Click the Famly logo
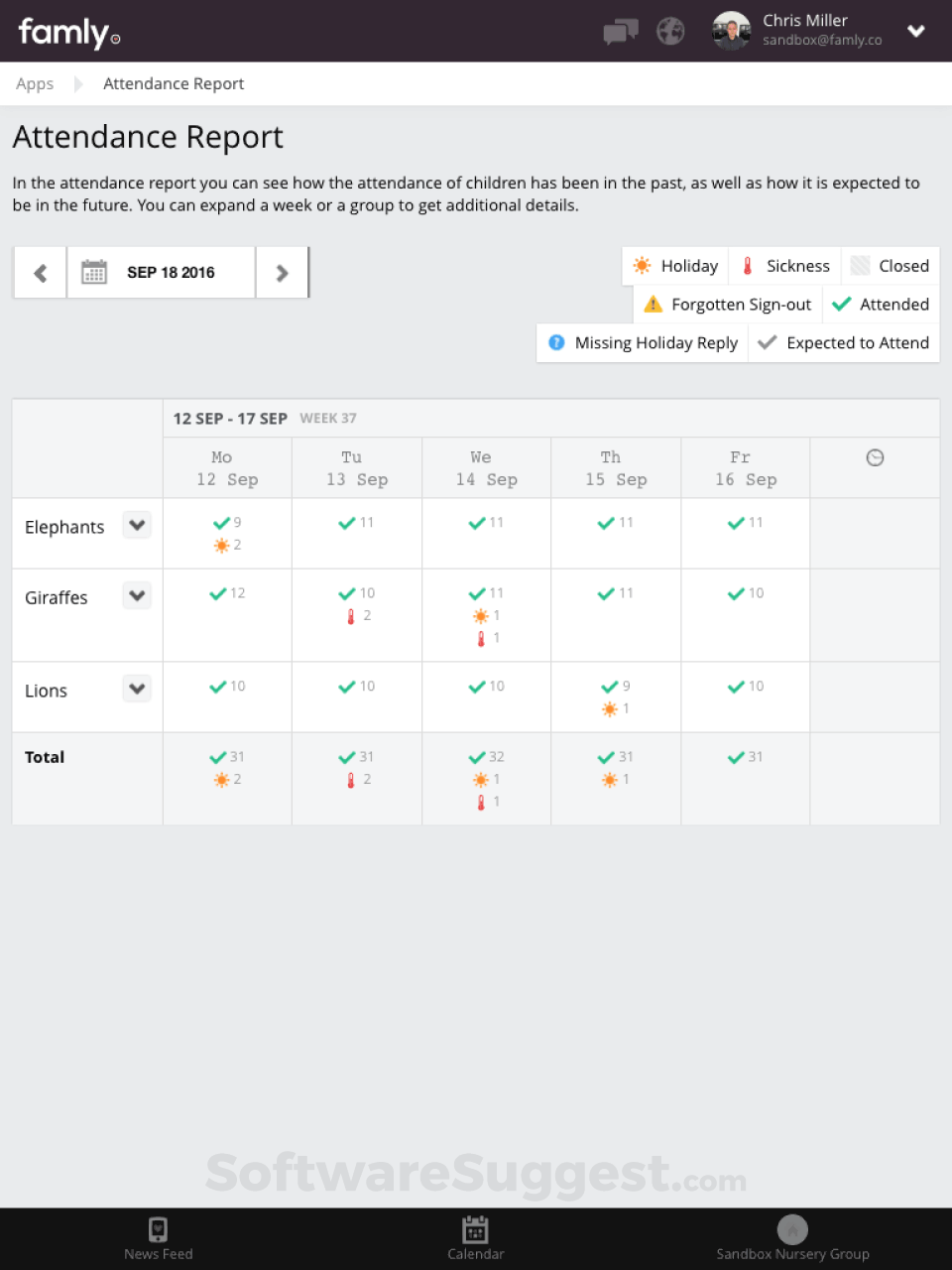 coord(69,33)
